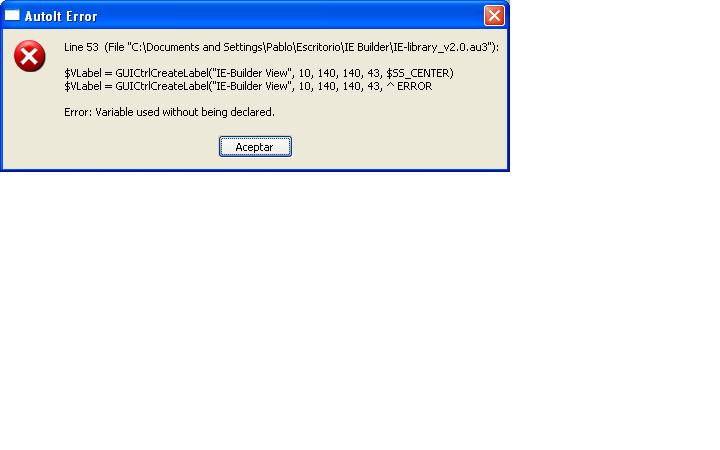Click GUICtrlCreateLabel in the line ending with ERROR
Viewport: 720px width, 450px height.
(161, 86)
